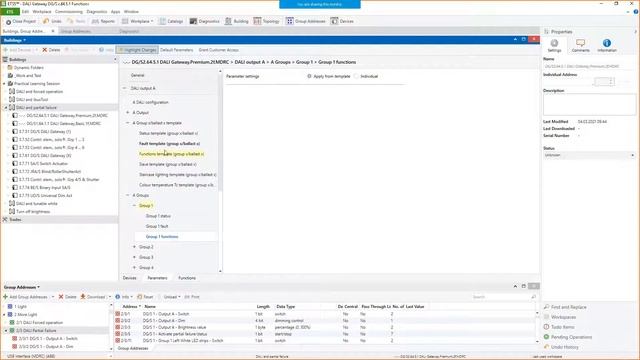Switch to the Devices tab at bottom
Viewport: 640px width, 360px height.
click(129, 278)
